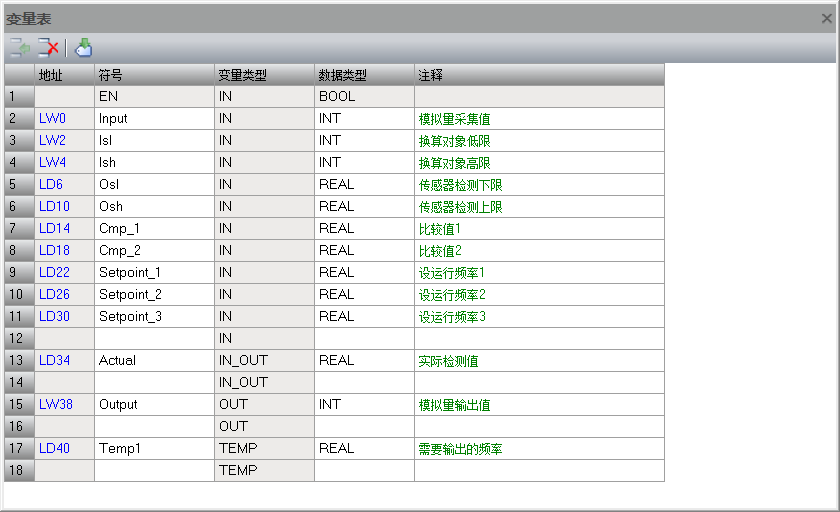Click the EN symbol cell
The height and width of the screenshot is (512, 840).
[154, 96]
